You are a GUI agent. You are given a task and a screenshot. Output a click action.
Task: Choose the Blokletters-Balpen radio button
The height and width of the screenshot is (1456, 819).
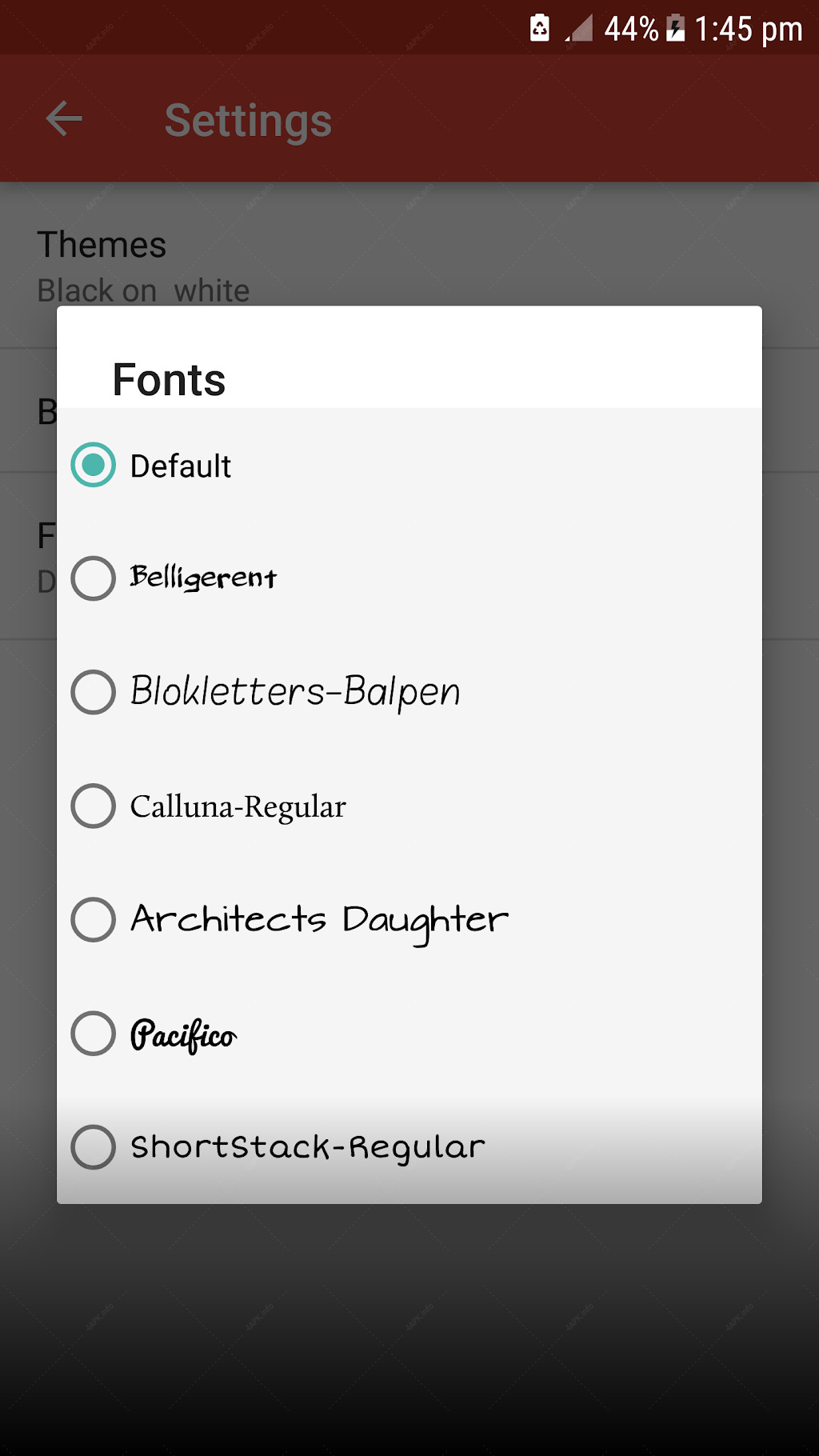tap(94, 692)
